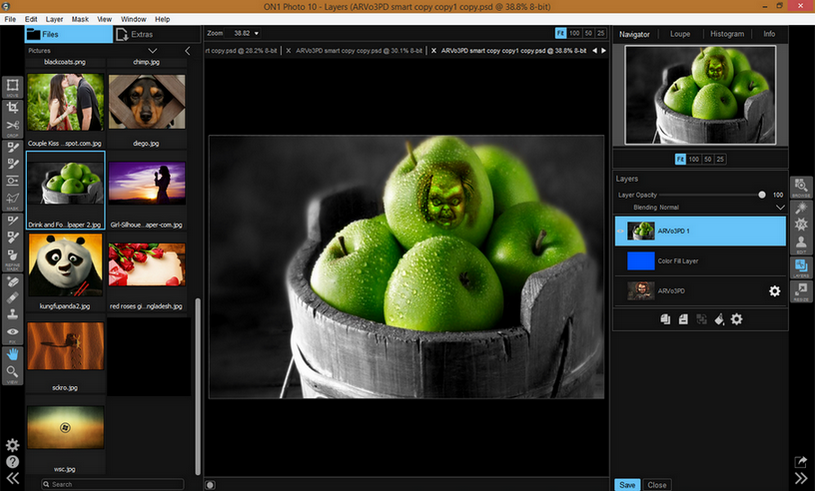Select the Line Mask tool
The width and height of the screenshot is (815, 491).
(x=12, y=200)
